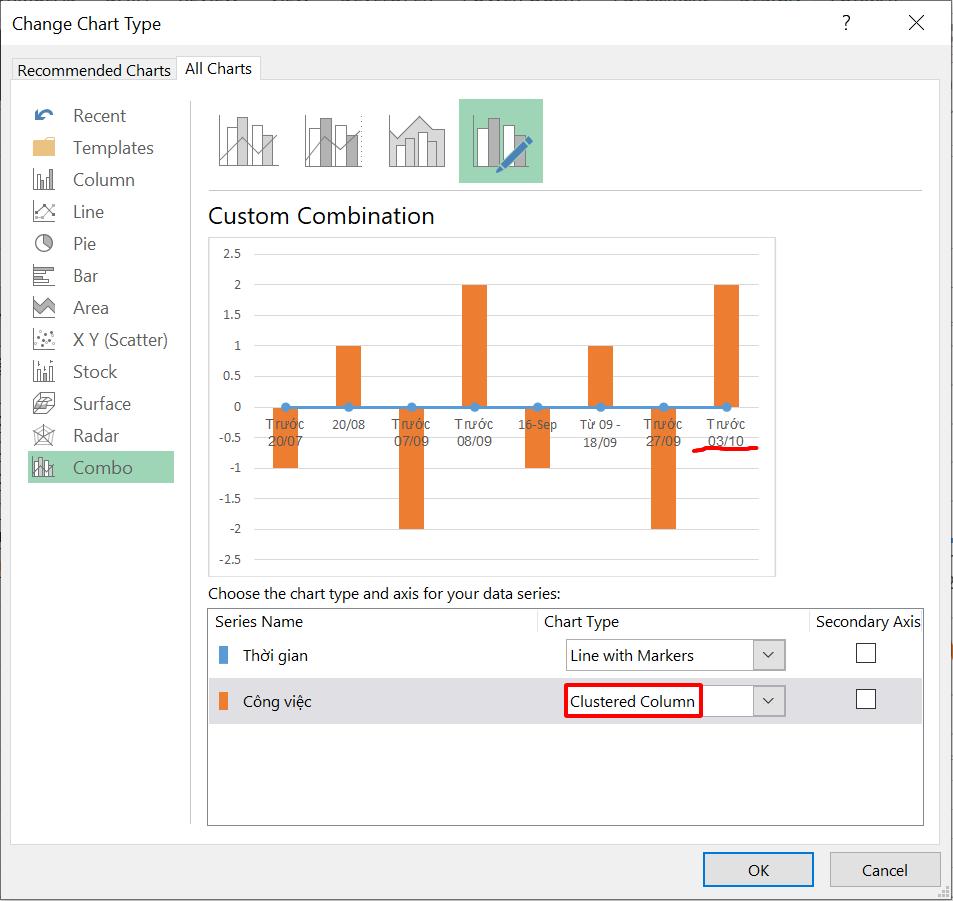Open the Line with Markers dropdown
This screenshot has width=953, height=901.
768,654
